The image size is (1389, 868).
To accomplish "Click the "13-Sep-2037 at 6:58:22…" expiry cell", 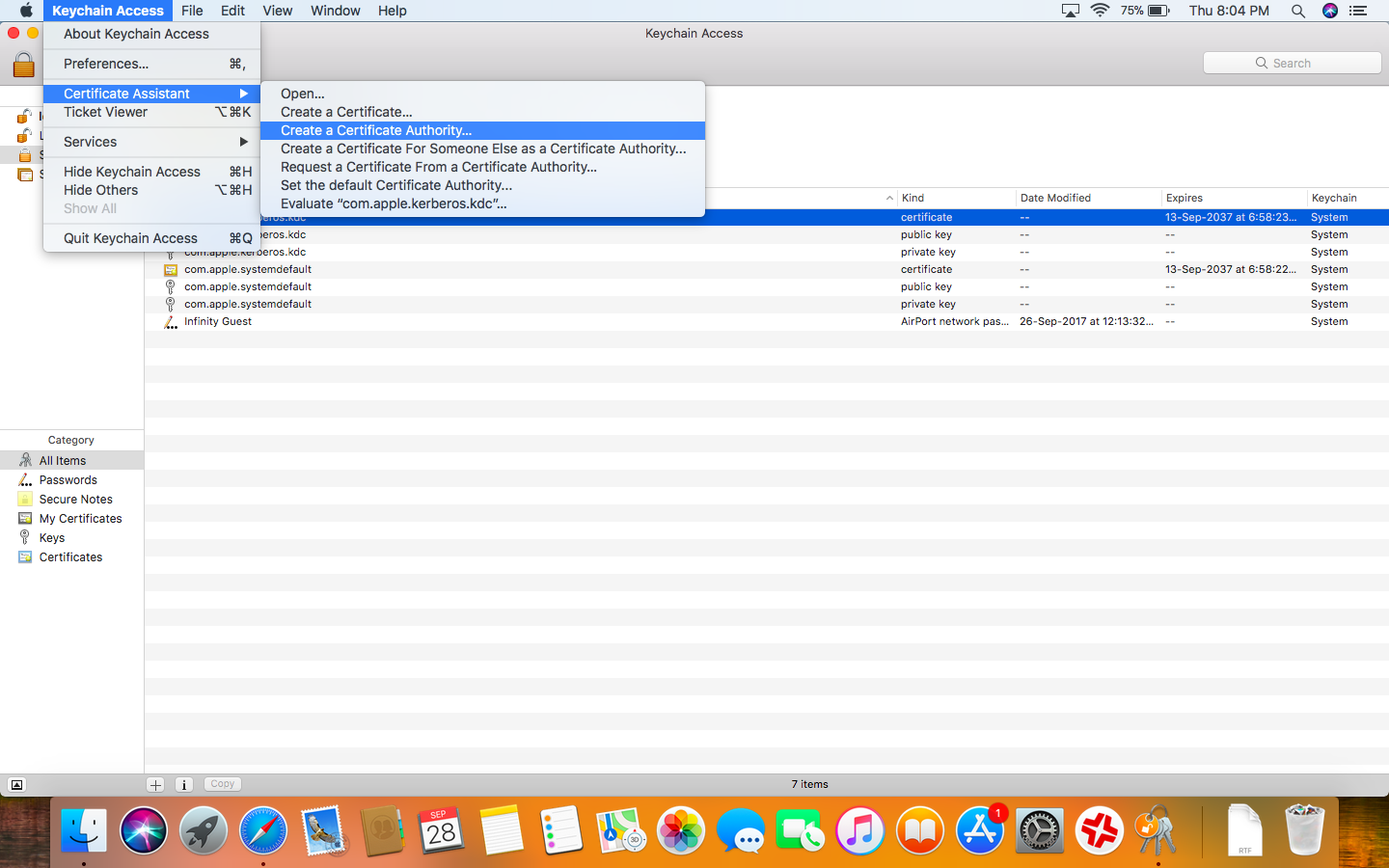I will point(1231,270).
